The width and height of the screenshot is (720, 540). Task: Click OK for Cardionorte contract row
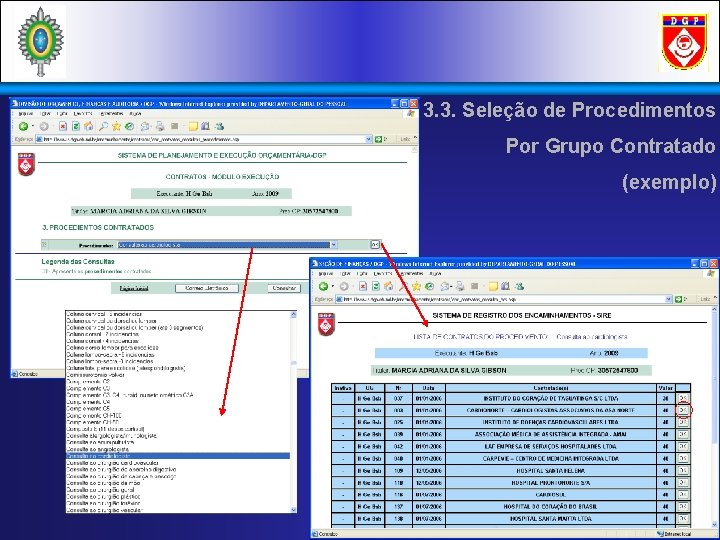[x=683, y=410]
